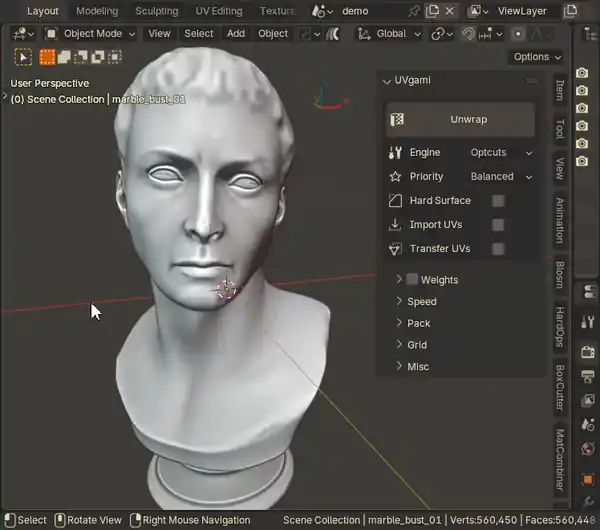
Task: Check the Transfer UVs option
Action: click(498, 249)
